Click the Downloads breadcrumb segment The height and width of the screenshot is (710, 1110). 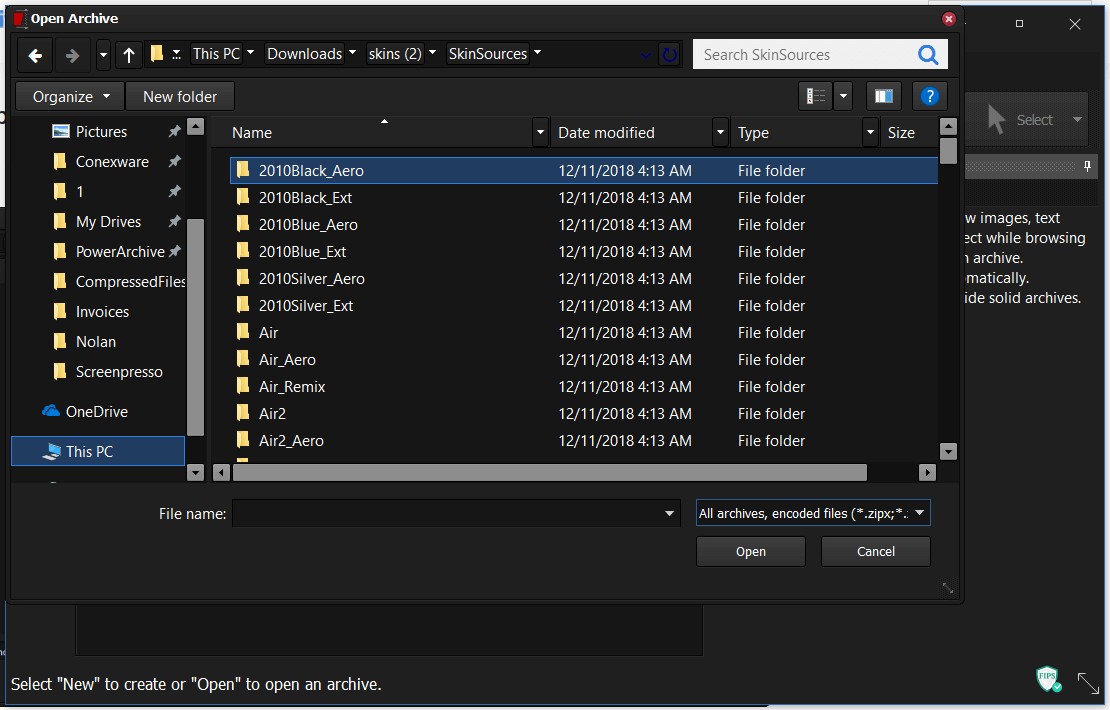click(304, 54)
